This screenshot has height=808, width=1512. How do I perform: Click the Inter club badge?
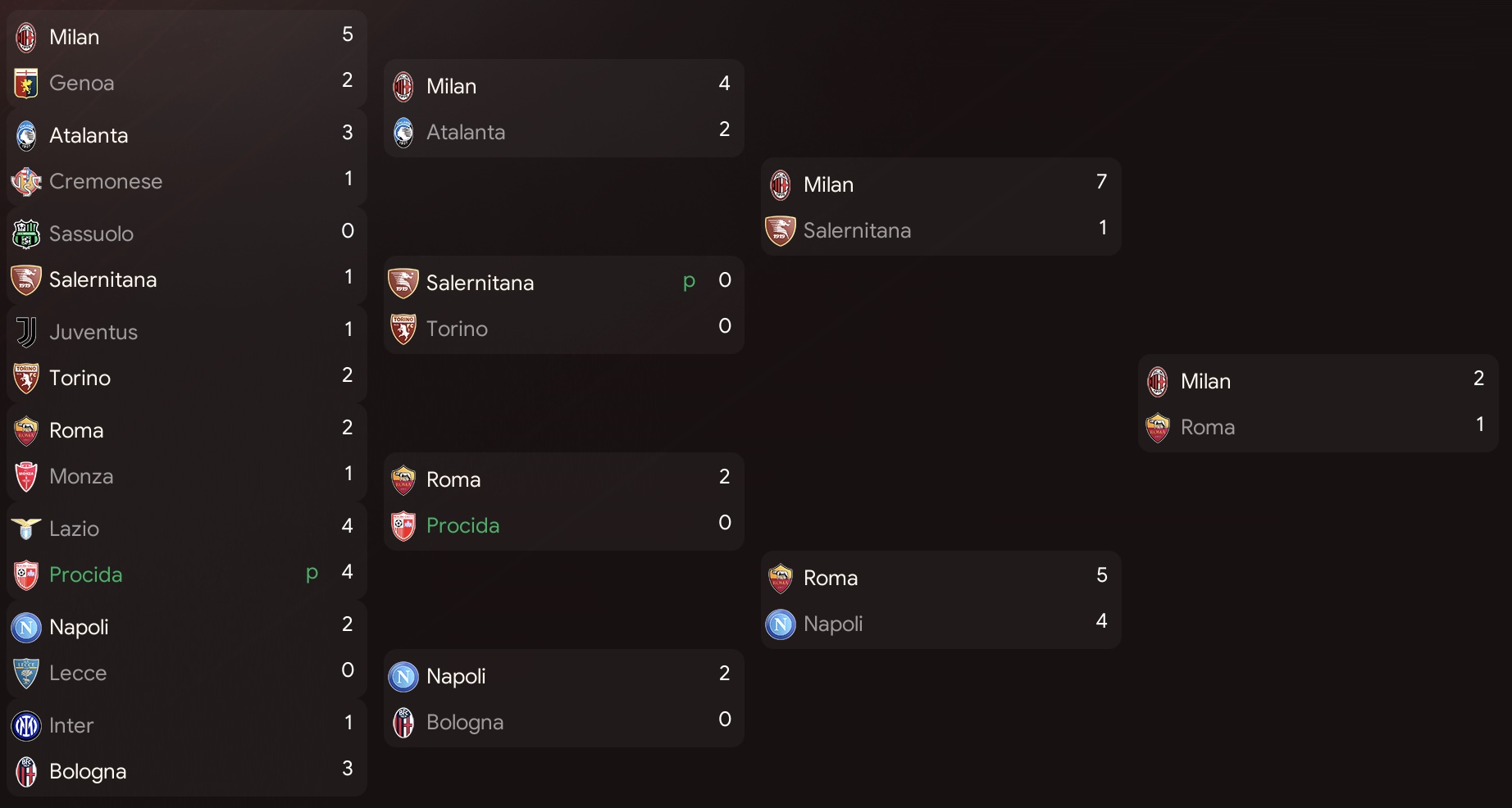(x=26, y=726)
